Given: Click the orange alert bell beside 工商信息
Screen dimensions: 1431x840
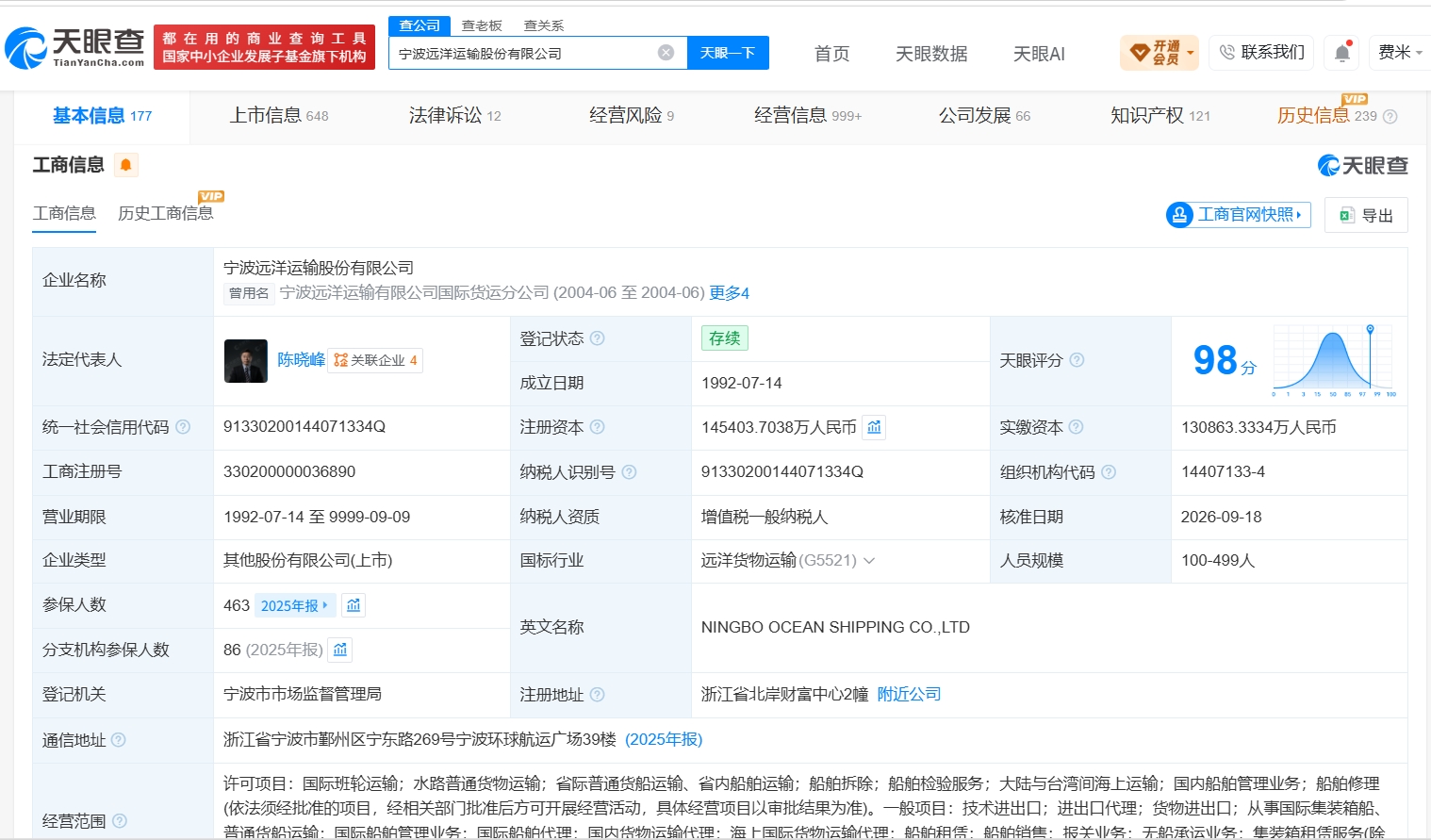Looking at the screenshot, I should (125, 165).
